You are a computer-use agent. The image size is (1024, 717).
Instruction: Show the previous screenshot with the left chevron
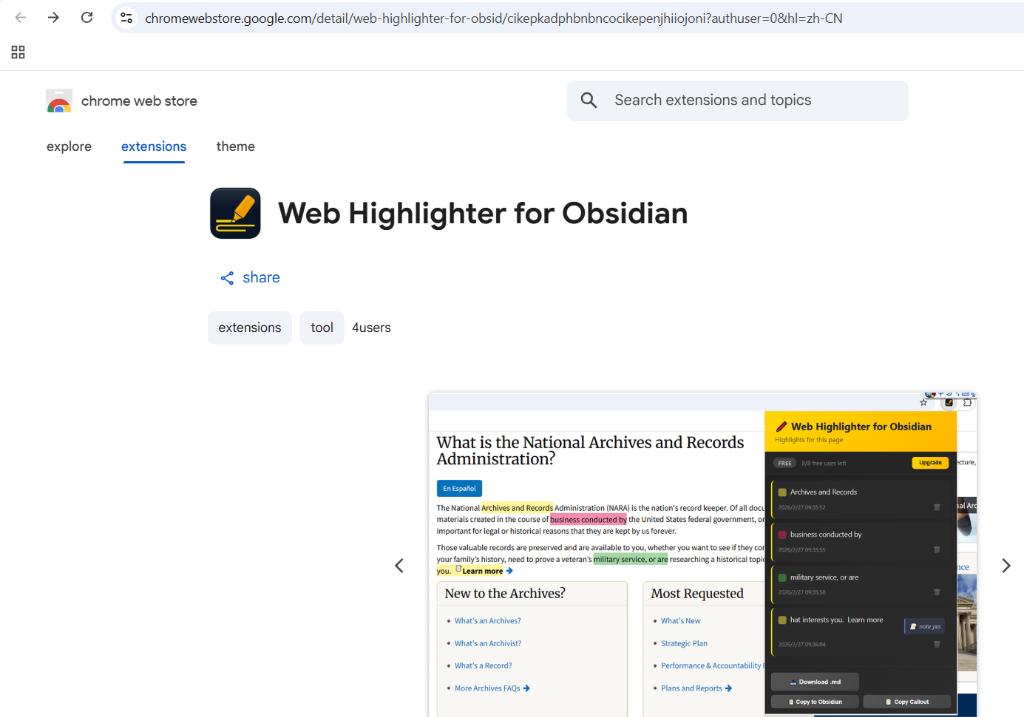coord(399,565)
